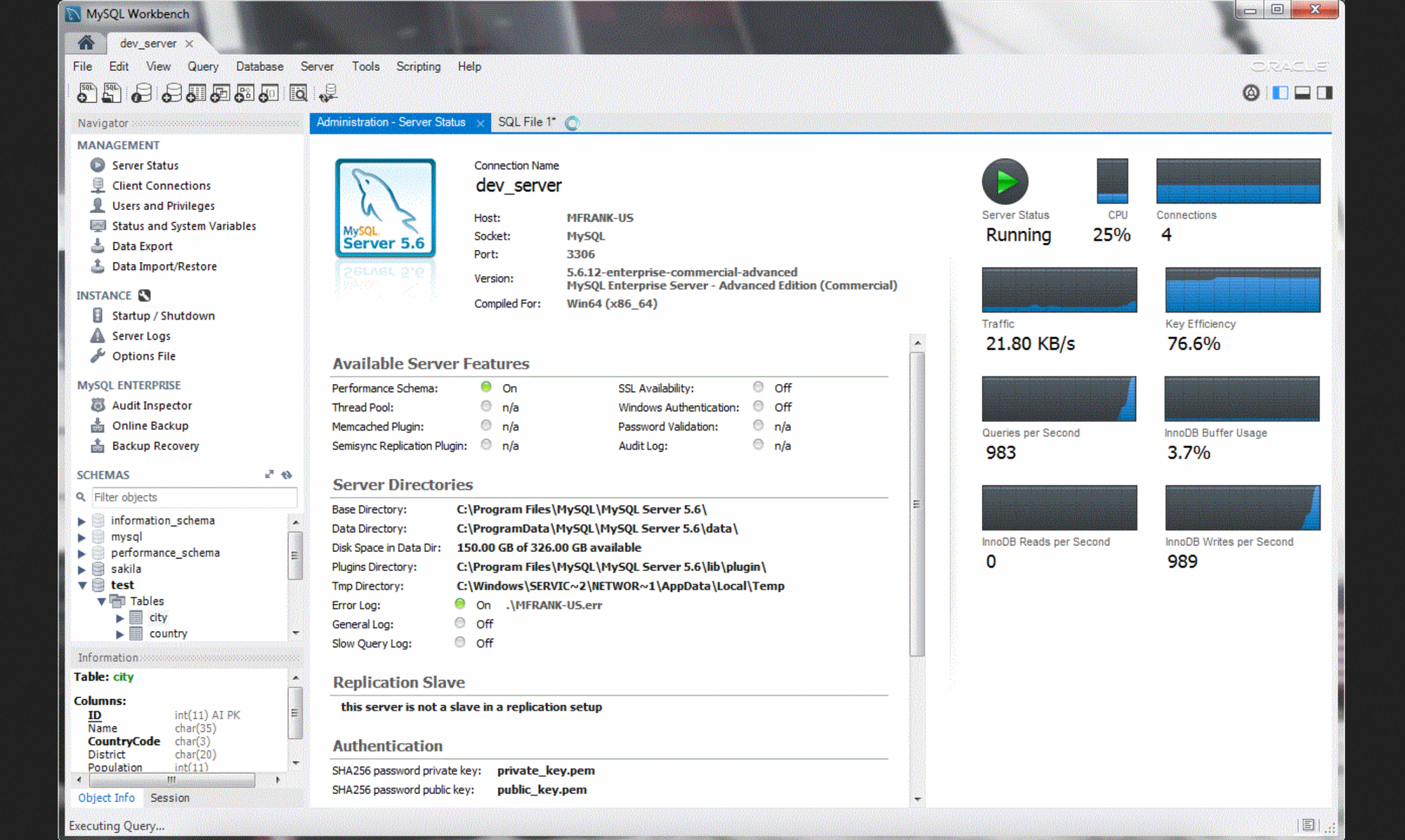Collapse the test schema tree
The image size is (1405, 840).
[81, 585]
